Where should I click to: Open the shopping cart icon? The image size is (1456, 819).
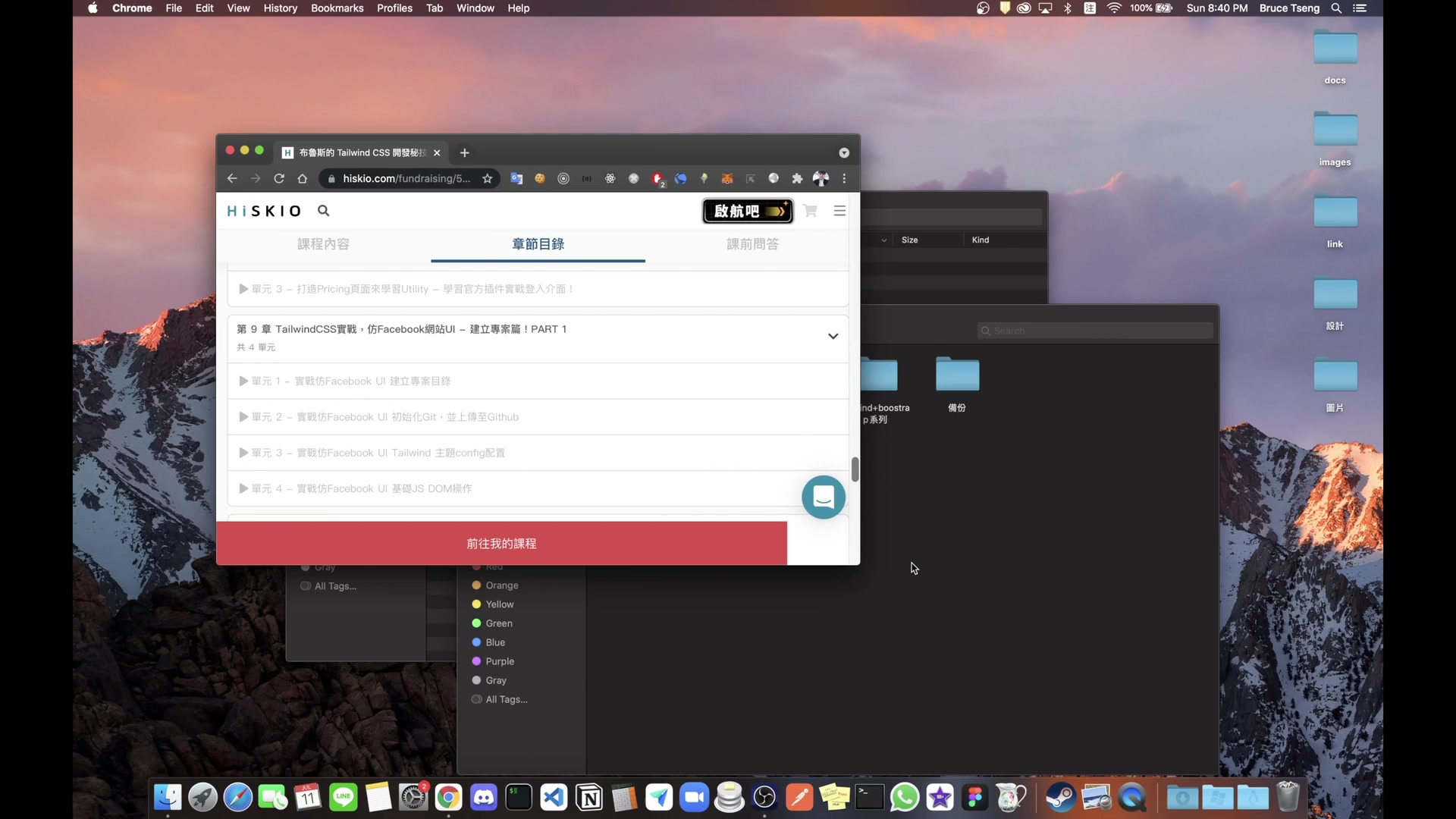[810, 211]
